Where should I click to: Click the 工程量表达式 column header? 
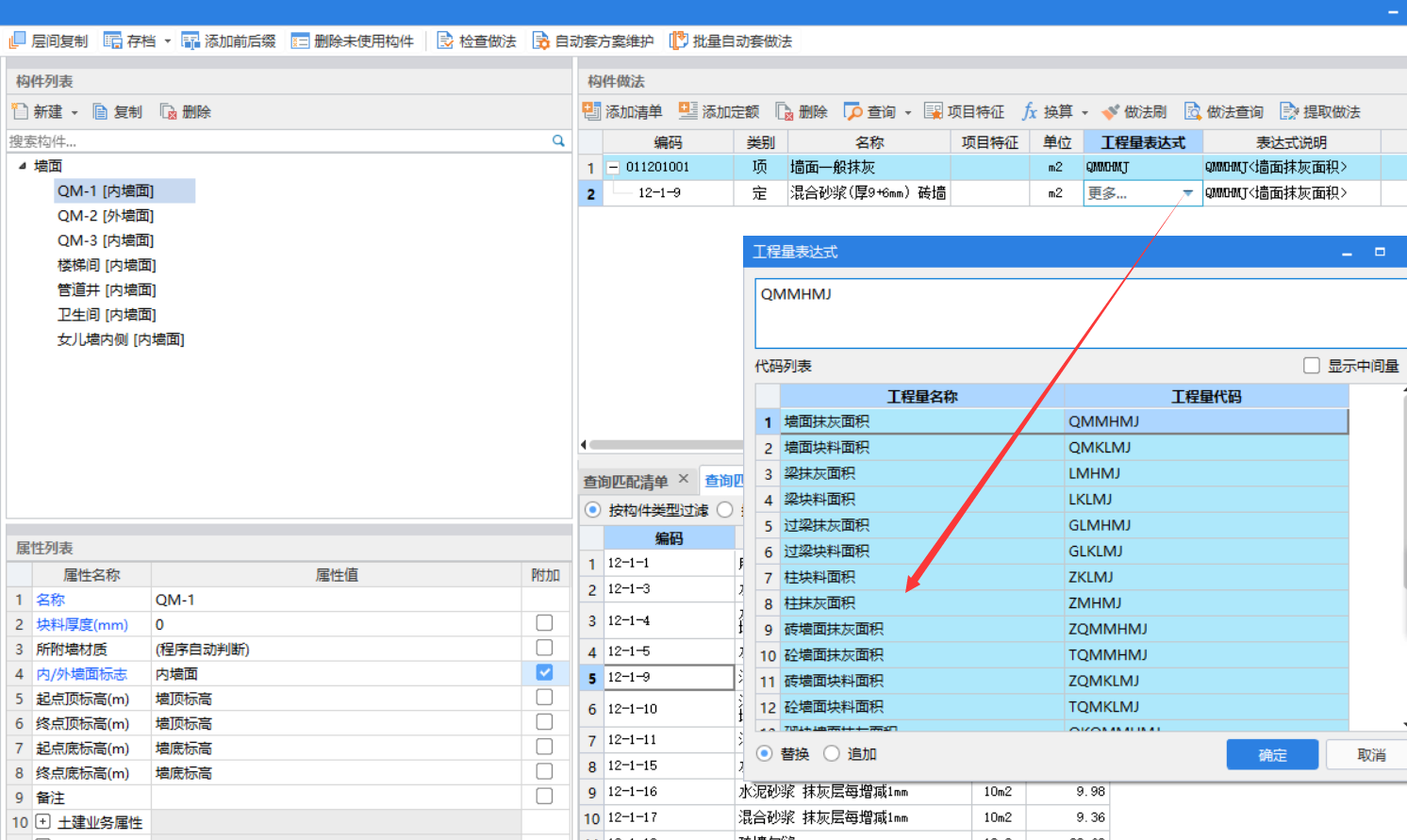pos(1143,142)
